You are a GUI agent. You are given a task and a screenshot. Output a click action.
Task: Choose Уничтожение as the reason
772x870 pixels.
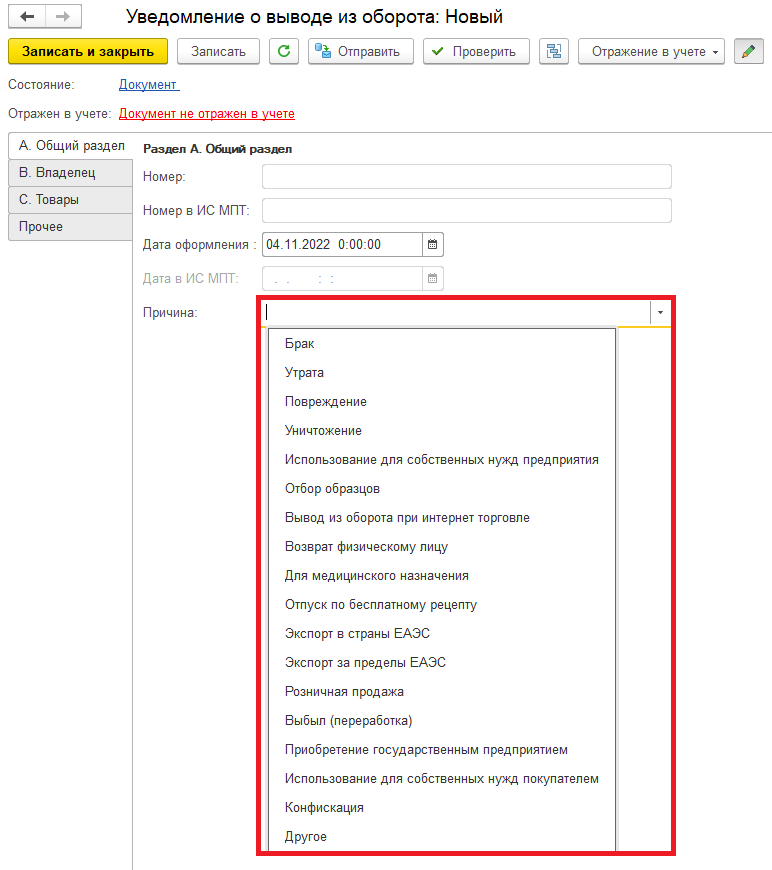pyautogui.click(x=442, y=431)
